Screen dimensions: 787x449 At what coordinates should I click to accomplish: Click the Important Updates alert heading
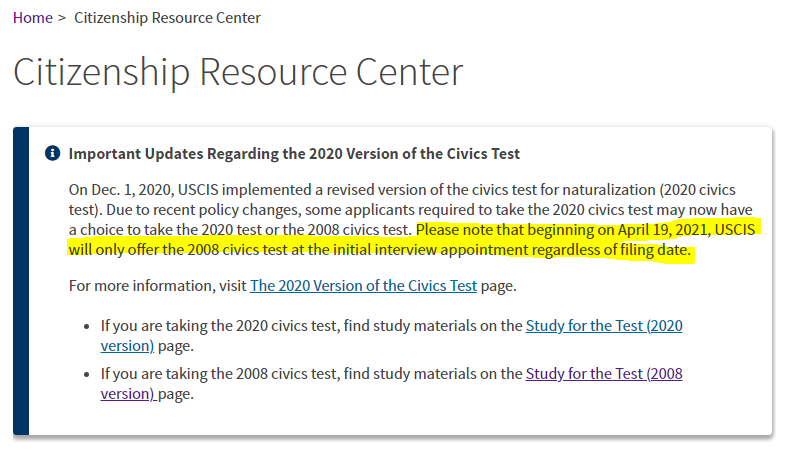294,154
